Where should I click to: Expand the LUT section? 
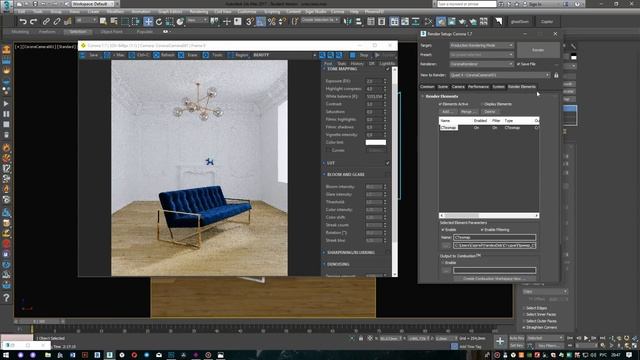point(324,163)
